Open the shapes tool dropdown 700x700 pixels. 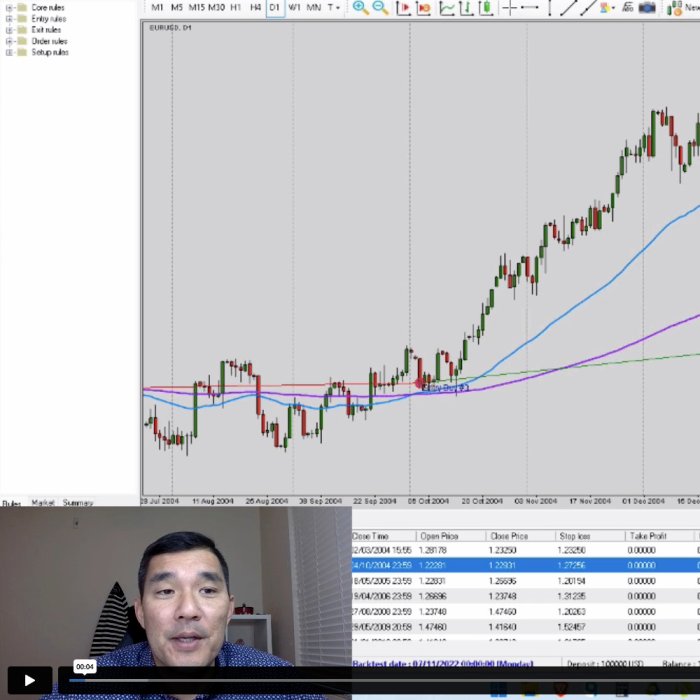tap(608, 7)
